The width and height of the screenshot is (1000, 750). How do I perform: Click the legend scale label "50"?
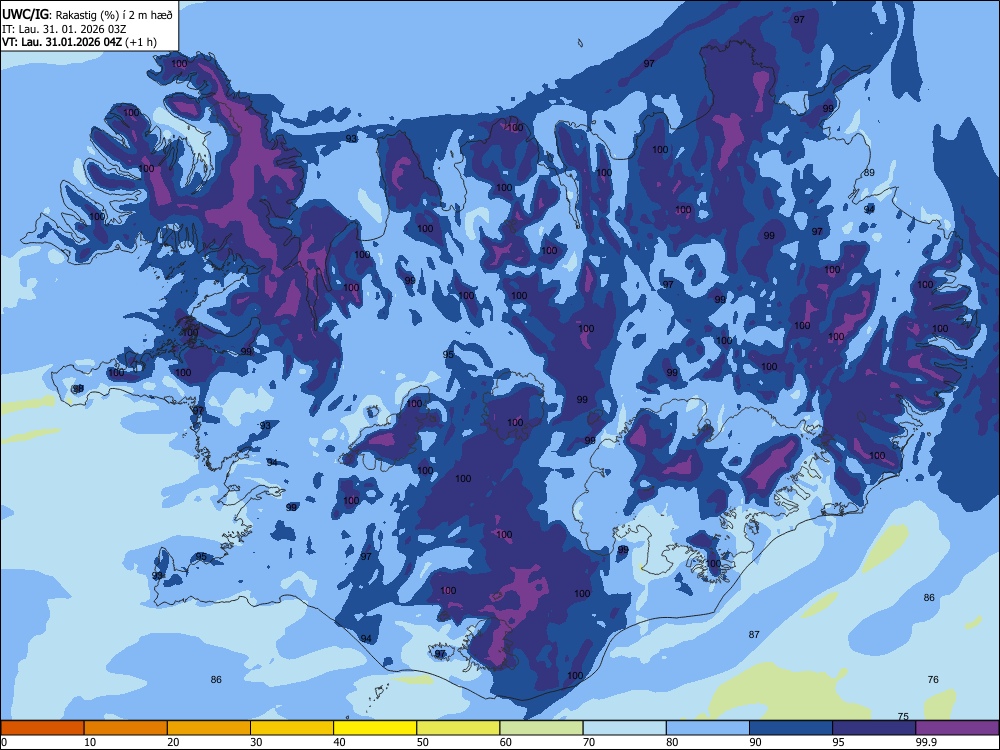pyautogui.click(x=423, y=742)
